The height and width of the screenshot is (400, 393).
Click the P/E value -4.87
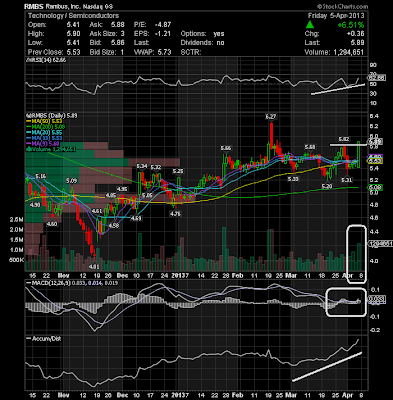163,25
